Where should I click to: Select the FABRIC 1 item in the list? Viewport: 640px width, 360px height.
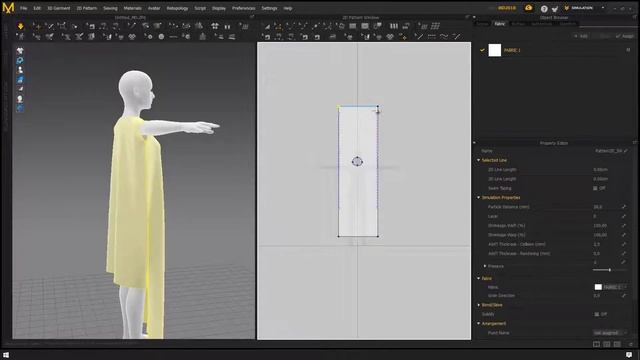pos(554,50)
